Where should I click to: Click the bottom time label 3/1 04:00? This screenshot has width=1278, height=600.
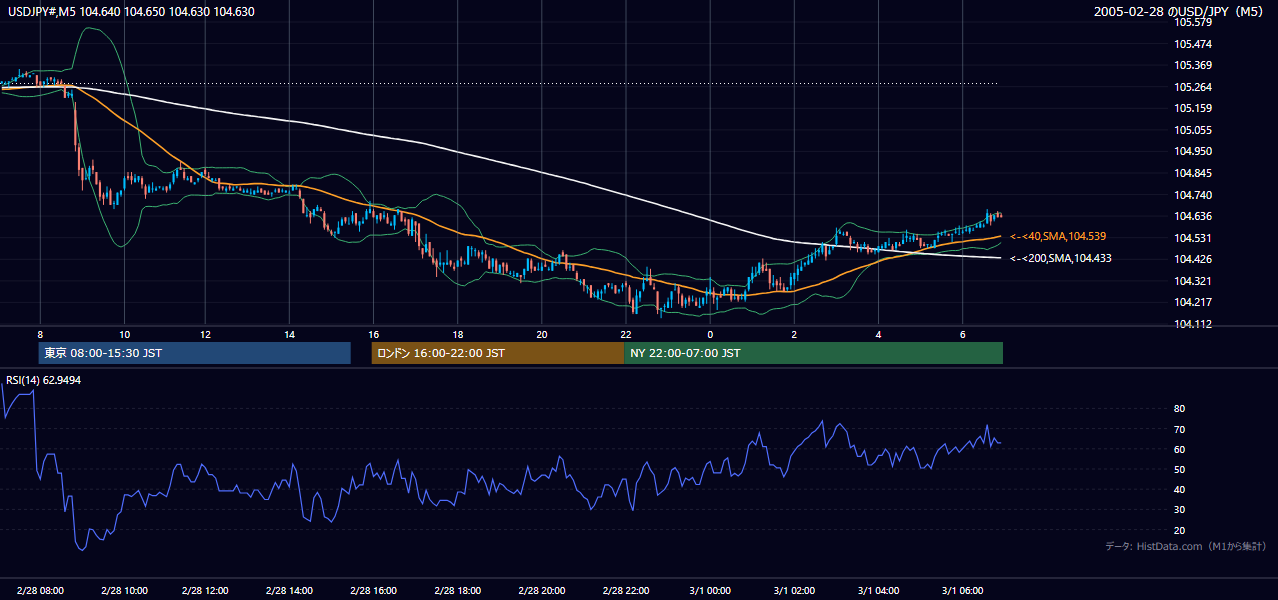point(878,591)
